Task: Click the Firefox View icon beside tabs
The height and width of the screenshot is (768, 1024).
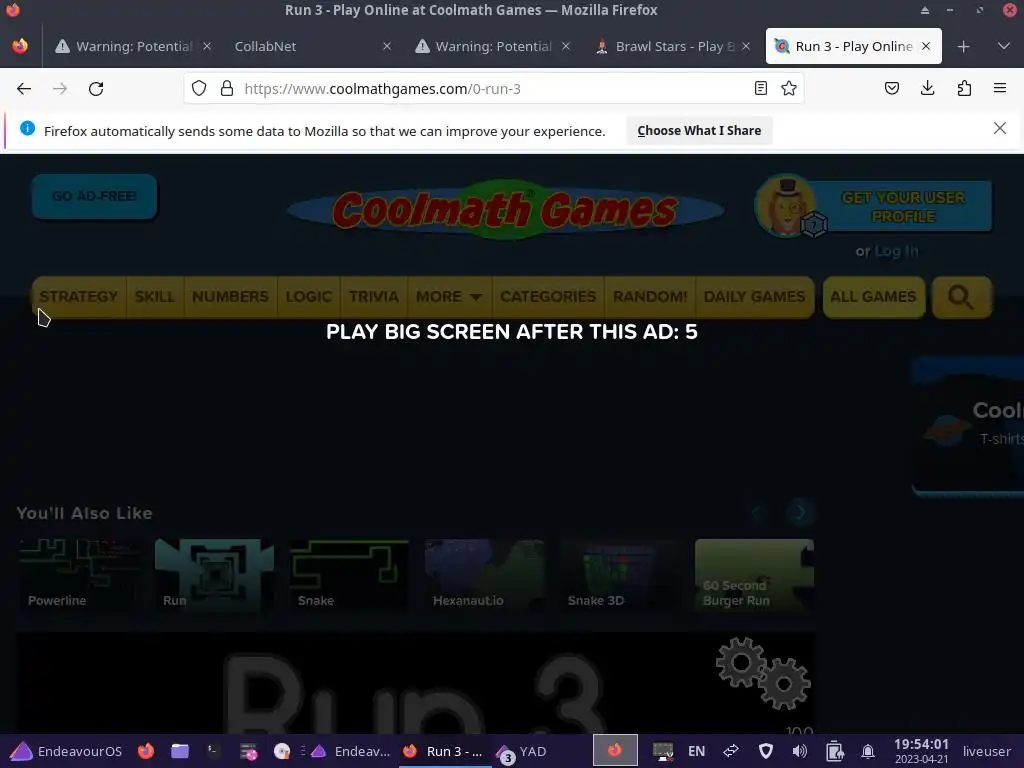Action: pos(20,46)
